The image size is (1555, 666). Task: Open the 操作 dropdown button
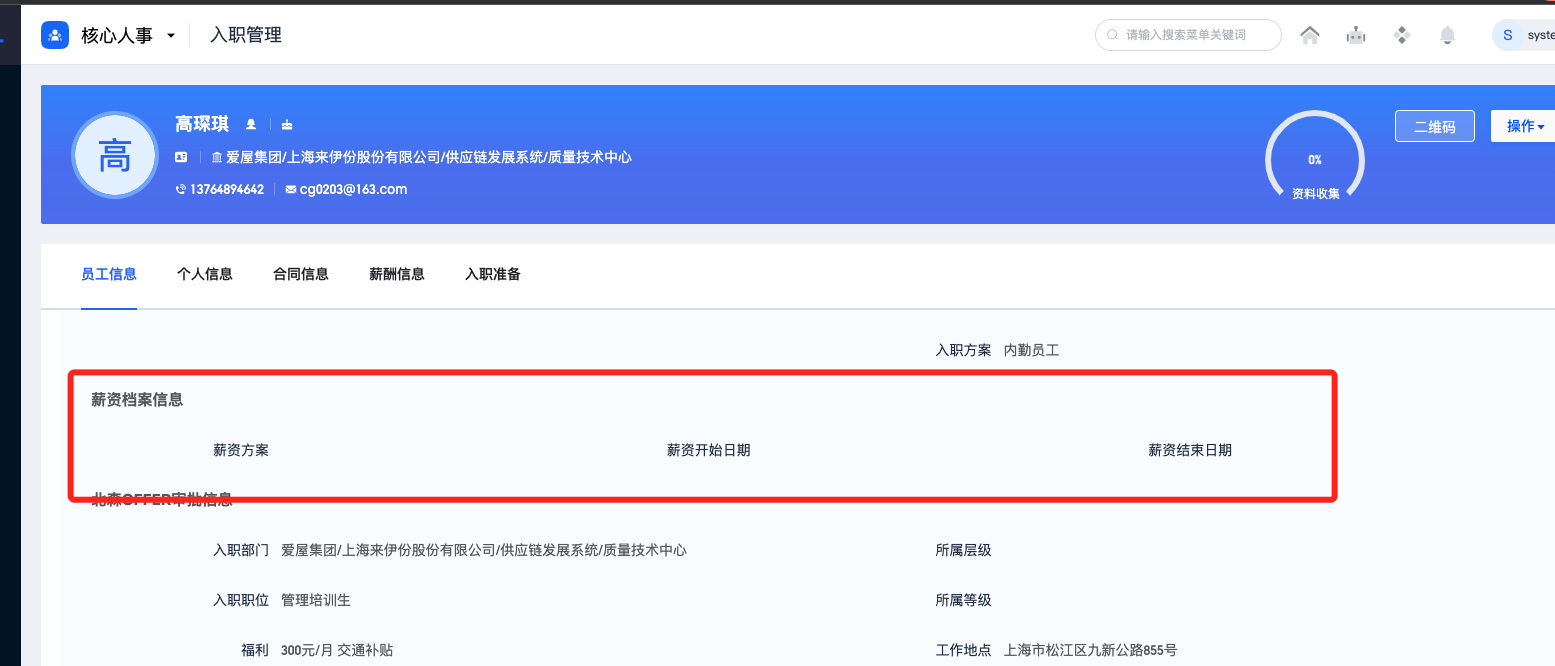(1524, 125)
